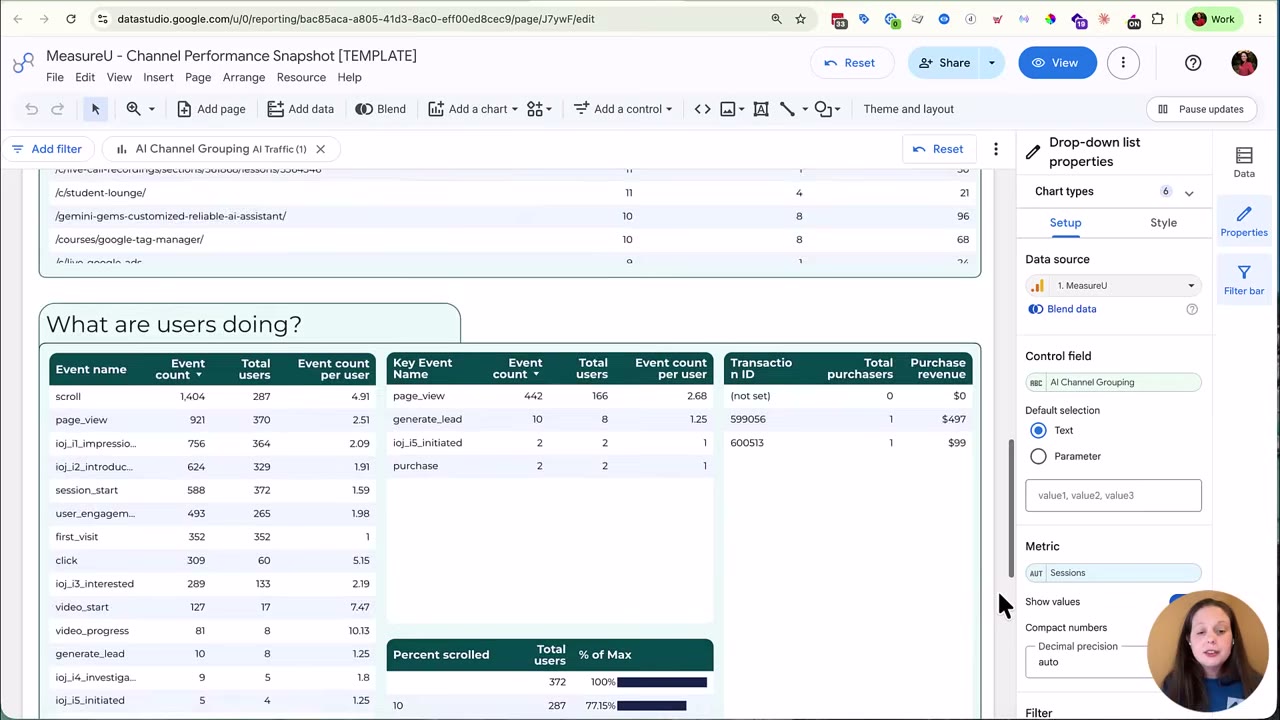
Task: Open the Add a control dropdown
Action: click(x=622, y=109)
